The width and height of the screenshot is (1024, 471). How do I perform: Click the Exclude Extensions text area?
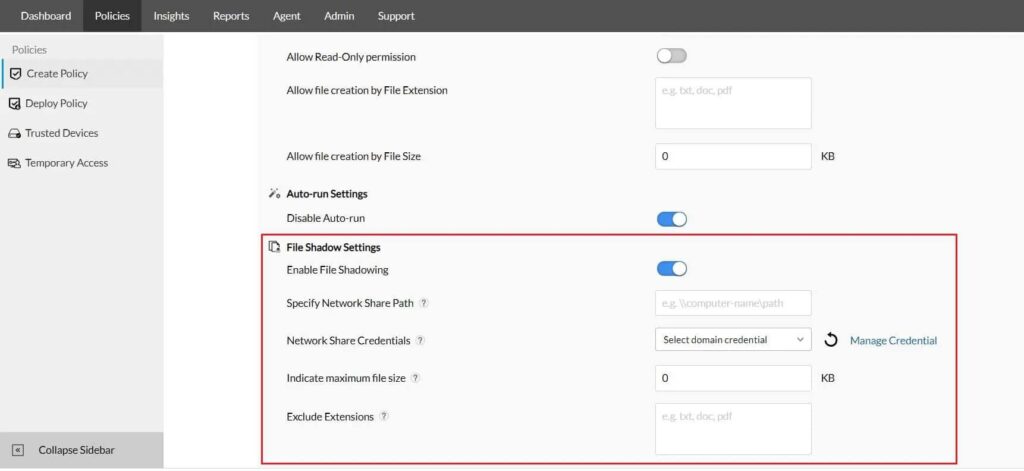click(x=733, y=429)
